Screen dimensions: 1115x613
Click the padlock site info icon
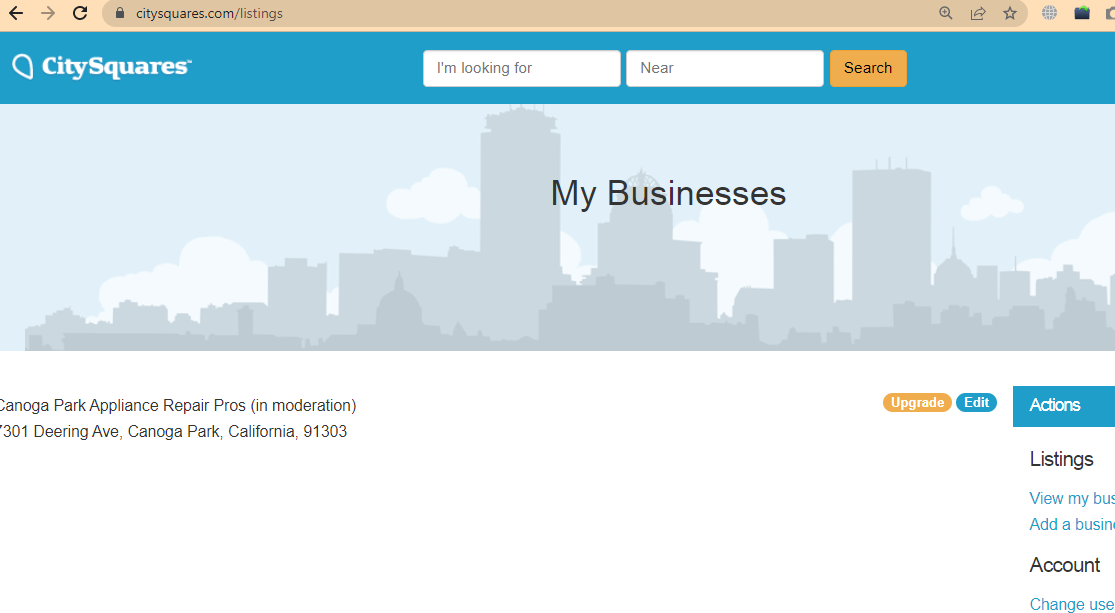119,13
